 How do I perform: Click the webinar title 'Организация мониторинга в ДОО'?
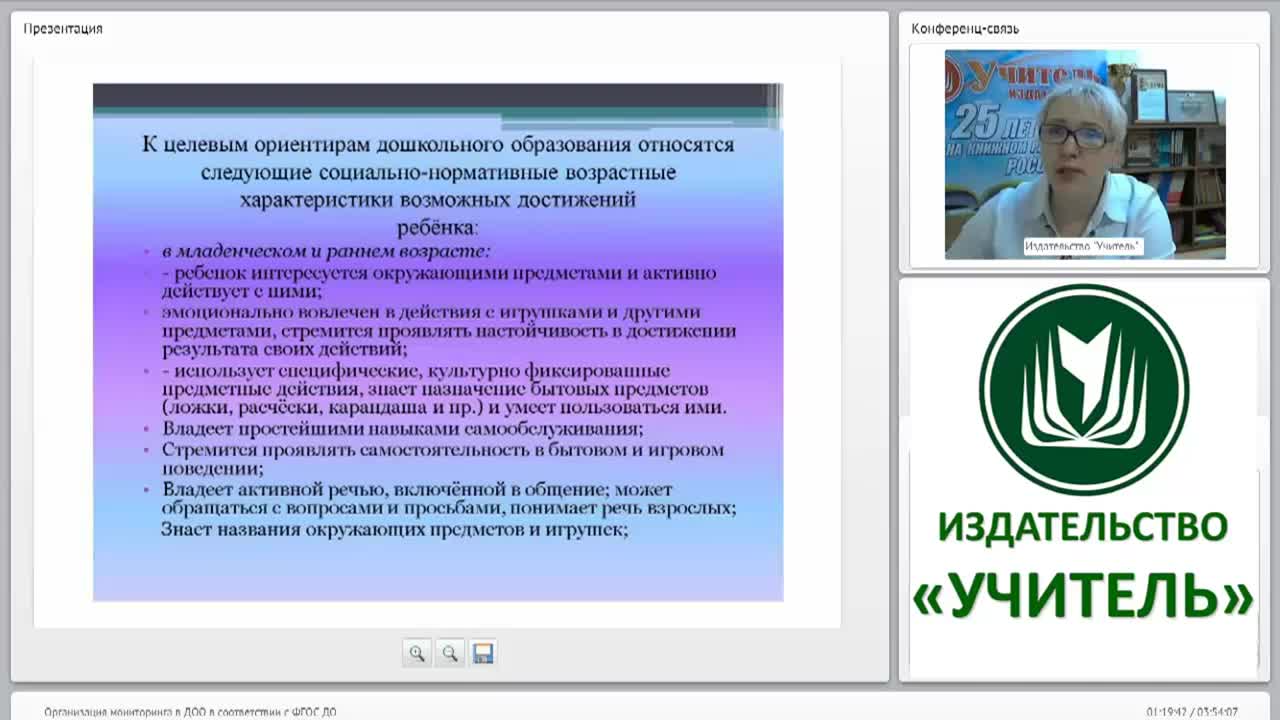(190, 712)
